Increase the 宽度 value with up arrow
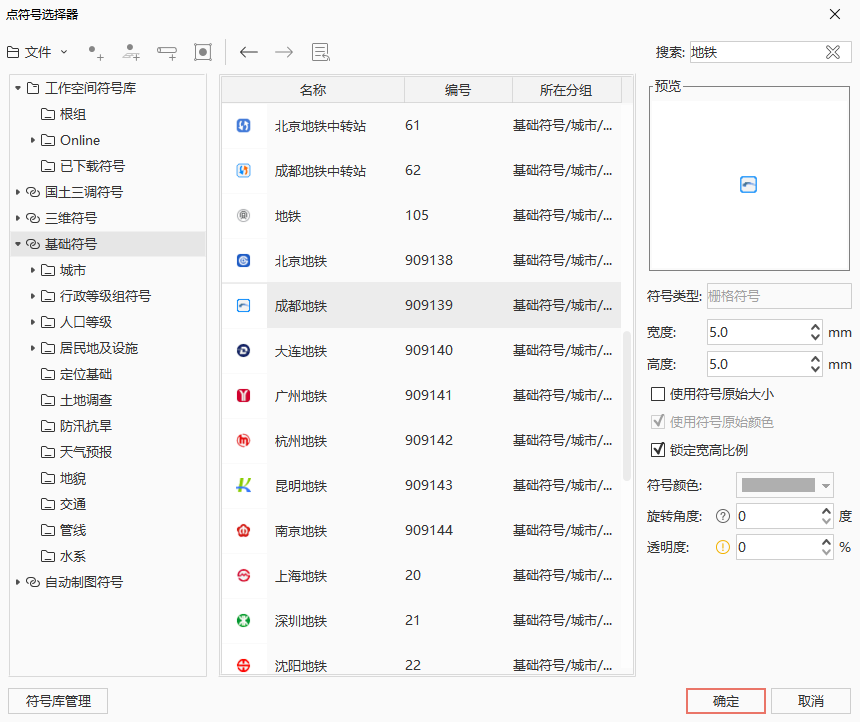This screenshot has width=860, height=722. 815,326
